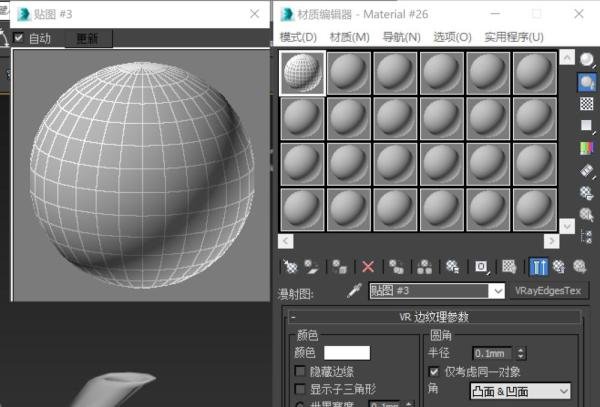
Task: Click the red X reset map icon
Action: click(x=368, y=266)
